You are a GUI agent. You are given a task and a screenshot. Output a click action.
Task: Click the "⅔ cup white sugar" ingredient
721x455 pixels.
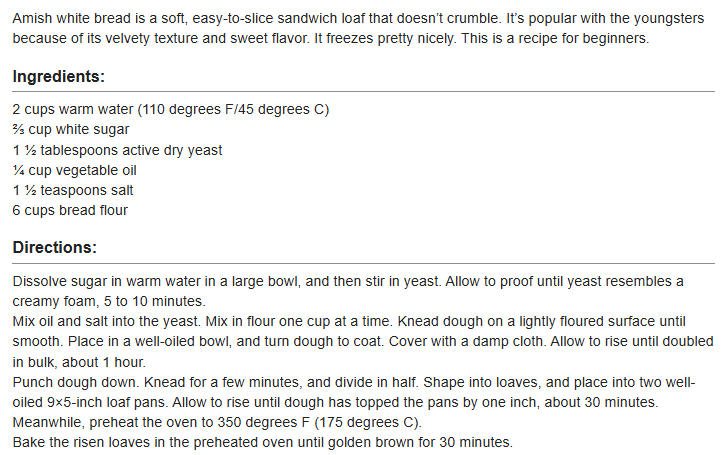71,130
